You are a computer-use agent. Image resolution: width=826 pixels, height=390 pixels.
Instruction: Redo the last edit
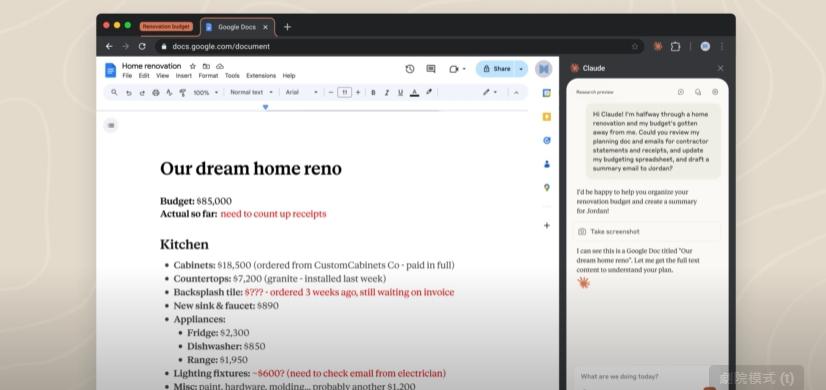pos(142,93)
